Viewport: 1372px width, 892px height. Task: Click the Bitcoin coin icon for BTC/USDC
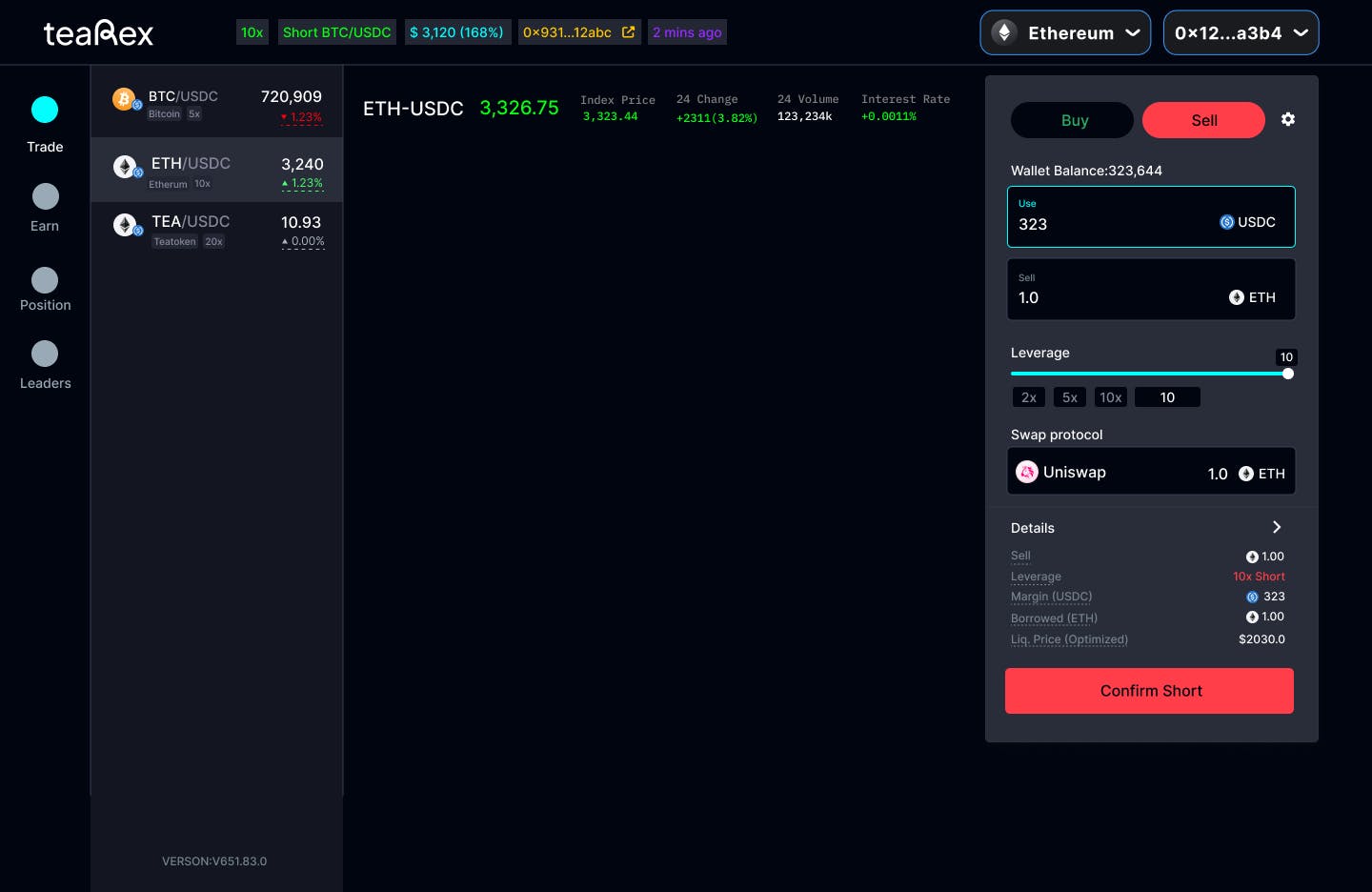click(125, 99)
